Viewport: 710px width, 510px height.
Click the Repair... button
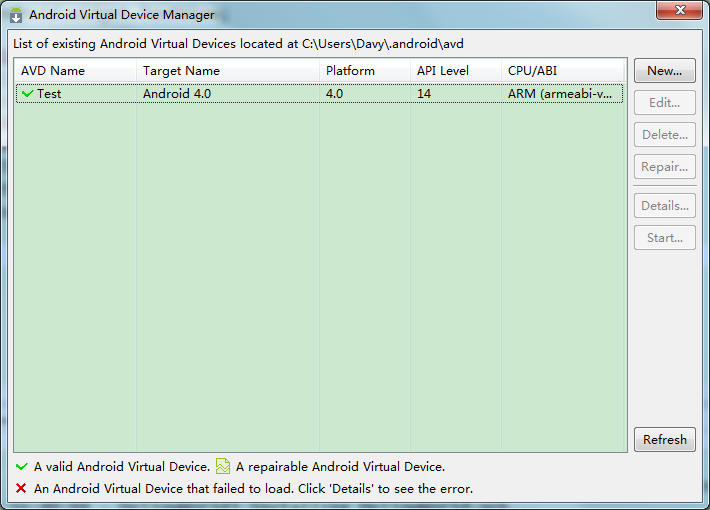[x=664, y=167]
